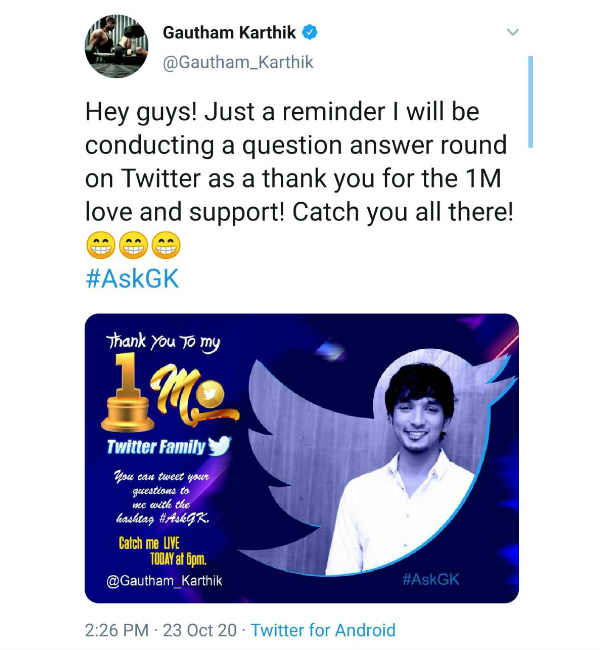Click the first grinning emoji
600x650 pixels.
[x=101, y=245]
